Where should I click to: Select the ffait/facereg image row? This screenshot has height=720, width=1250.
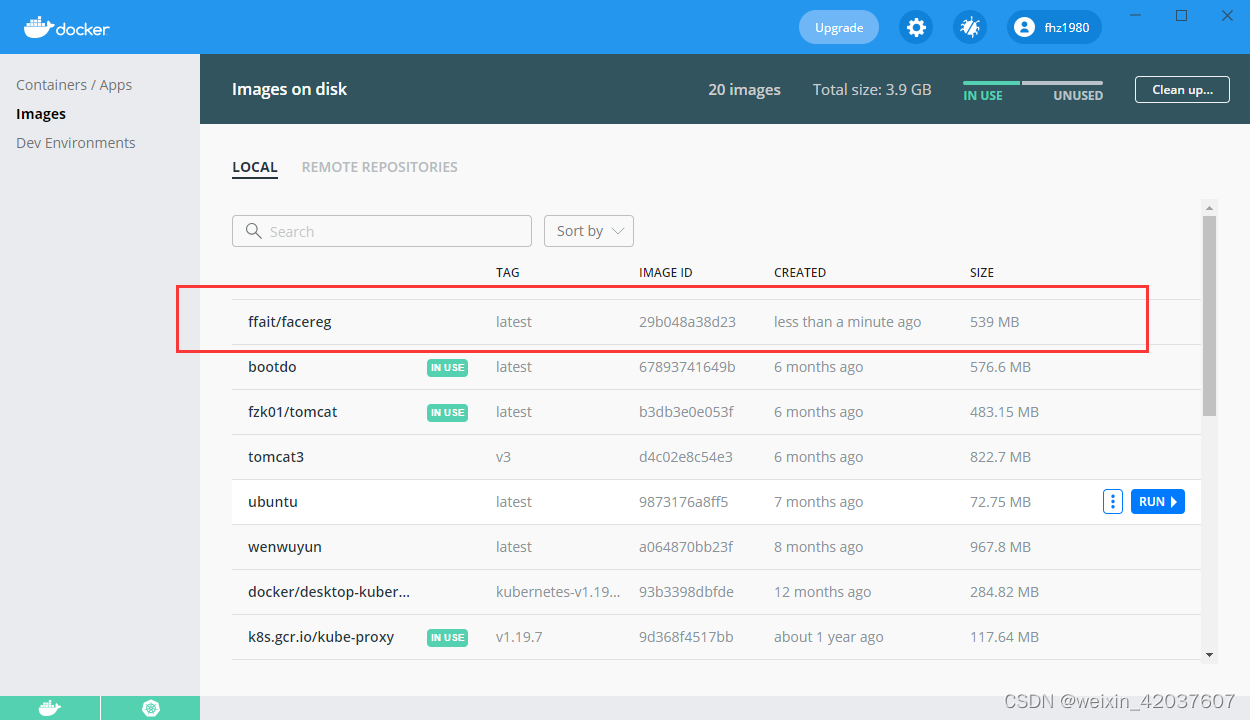(x=716, y=322)
